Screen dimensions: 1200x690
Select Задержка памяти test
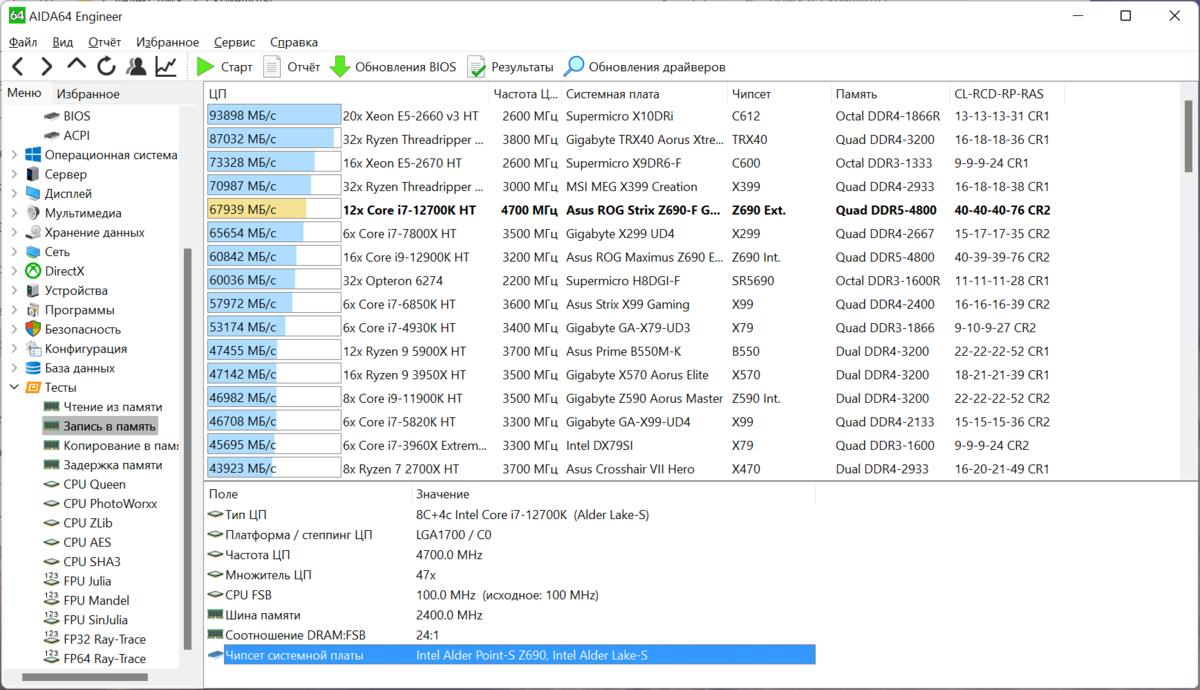tap(103, 465)
